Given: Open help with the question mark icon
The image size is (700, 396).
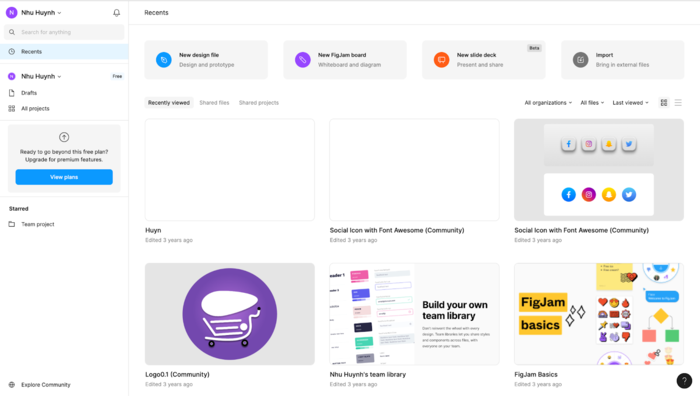Looking at the screenshot, I should point(684,381).
